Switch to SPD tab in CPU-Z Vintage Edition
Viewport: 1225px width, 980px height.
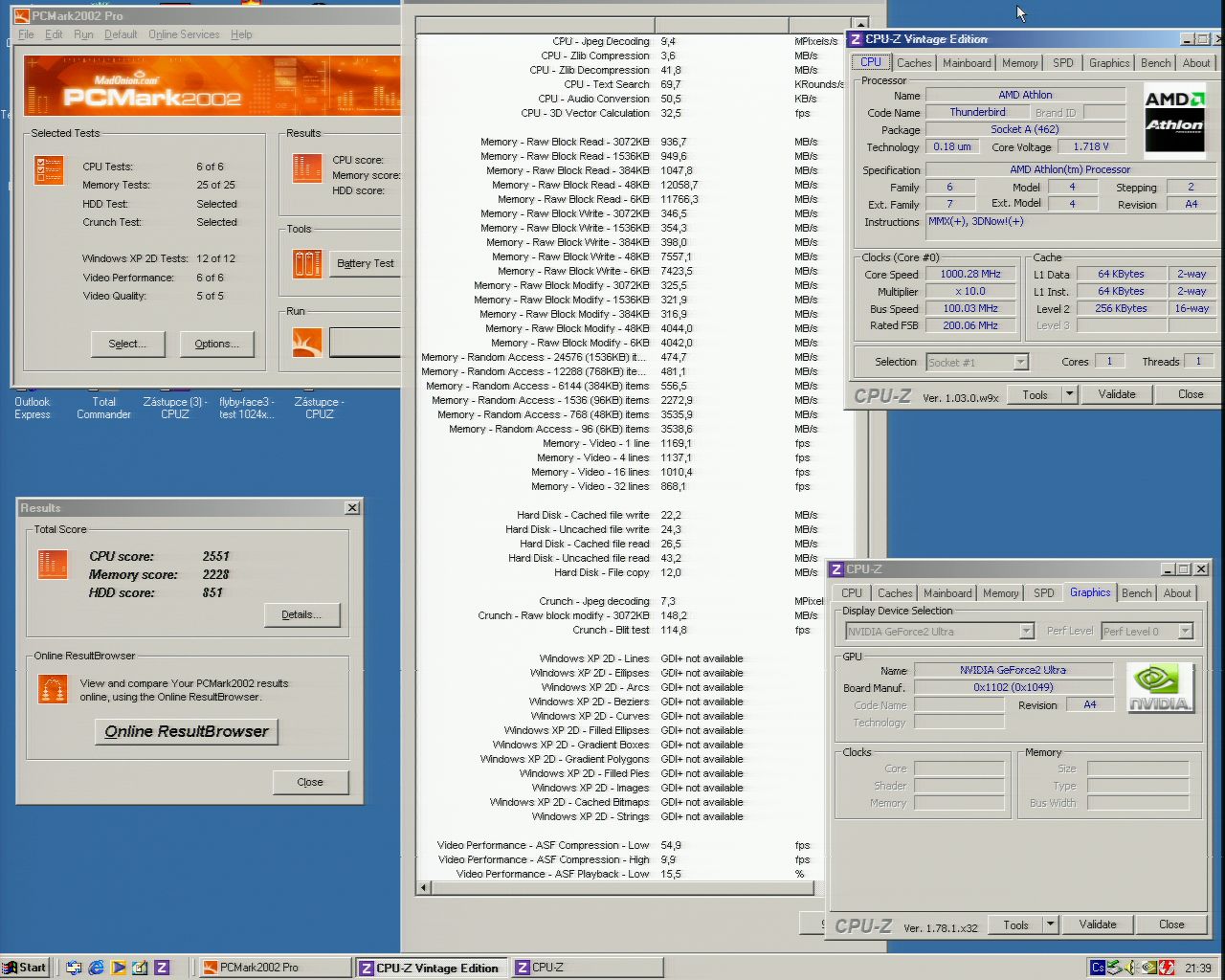[x=1062, y=63]
